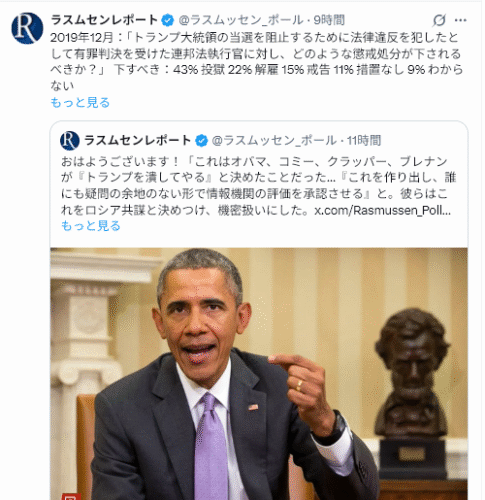Open the ラスムセンレポート author name link

coord(104,20)
